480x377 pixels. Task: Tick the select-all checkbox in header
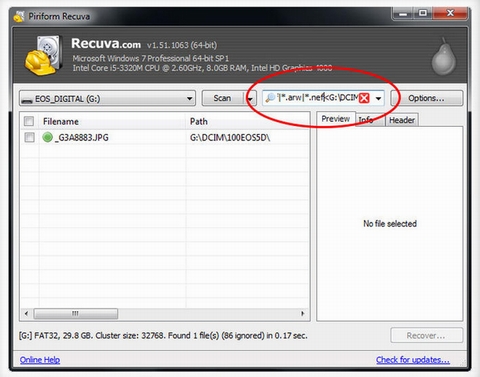(x=29, y=121)
